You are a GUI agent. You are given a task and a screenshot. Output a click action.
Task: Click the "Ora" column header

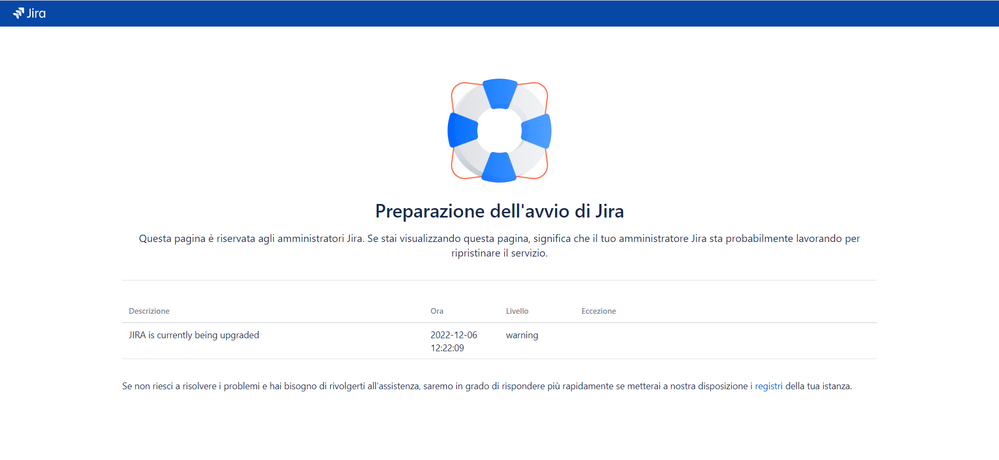click(436, 311)
